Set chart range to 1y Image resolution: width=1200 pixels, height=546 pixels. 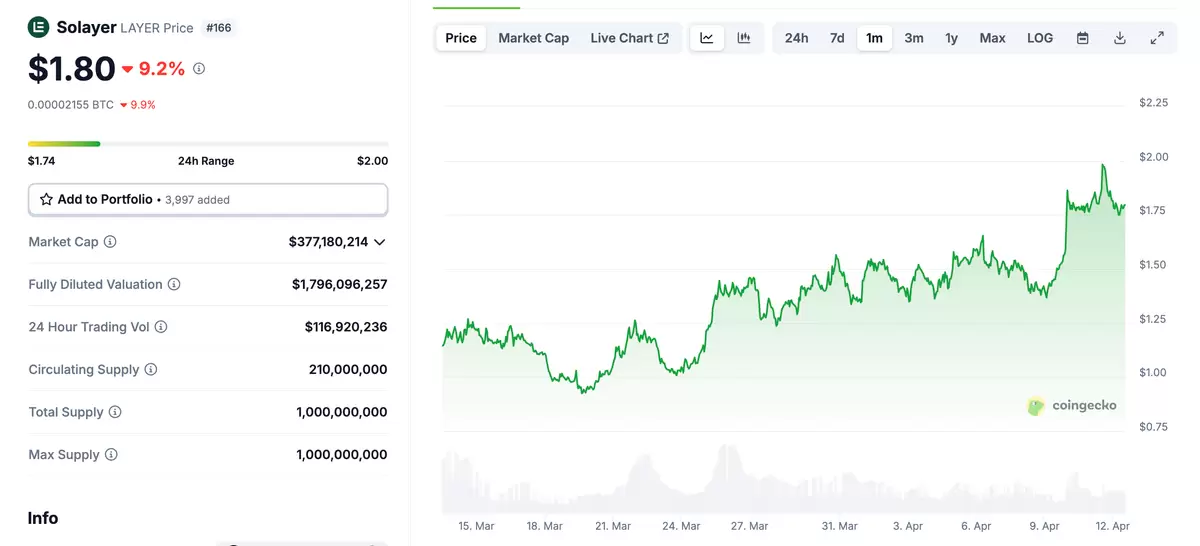point(952,38)
